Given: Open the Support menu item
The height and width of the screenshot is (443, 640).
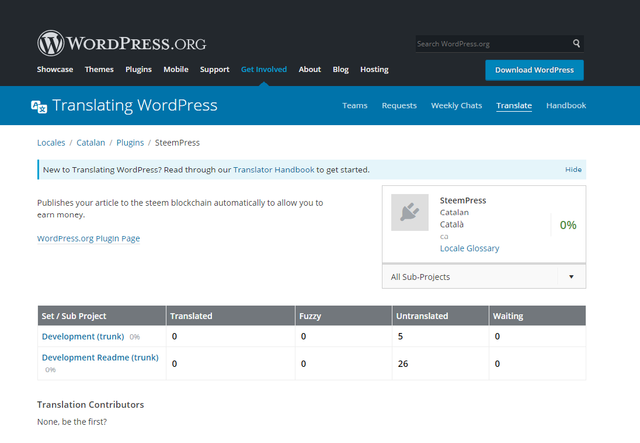Looking at the screenshot, I should point(215,69).
